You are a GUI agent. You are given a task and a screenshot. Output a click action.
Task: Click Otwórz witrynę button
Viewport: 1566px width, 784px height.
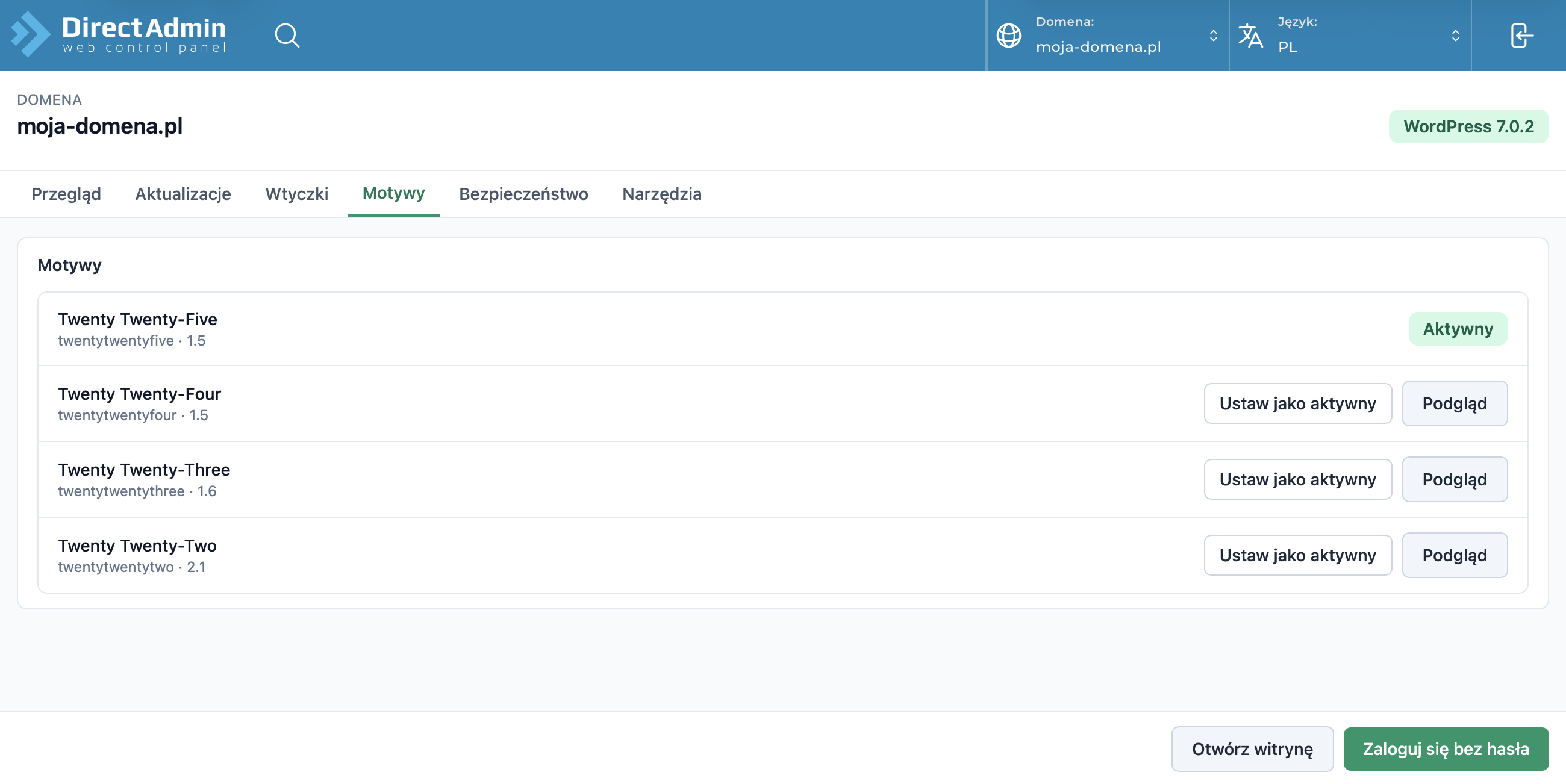1252,748
